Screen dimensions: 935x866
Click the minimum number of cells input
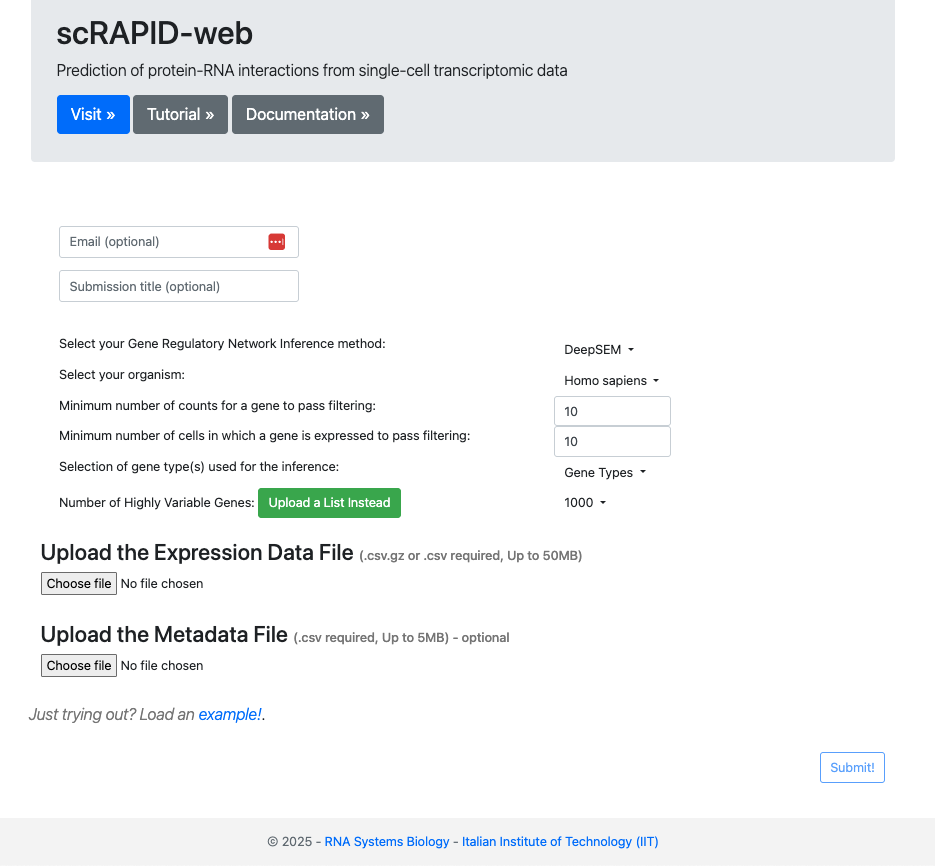click(x=612, y=441)
